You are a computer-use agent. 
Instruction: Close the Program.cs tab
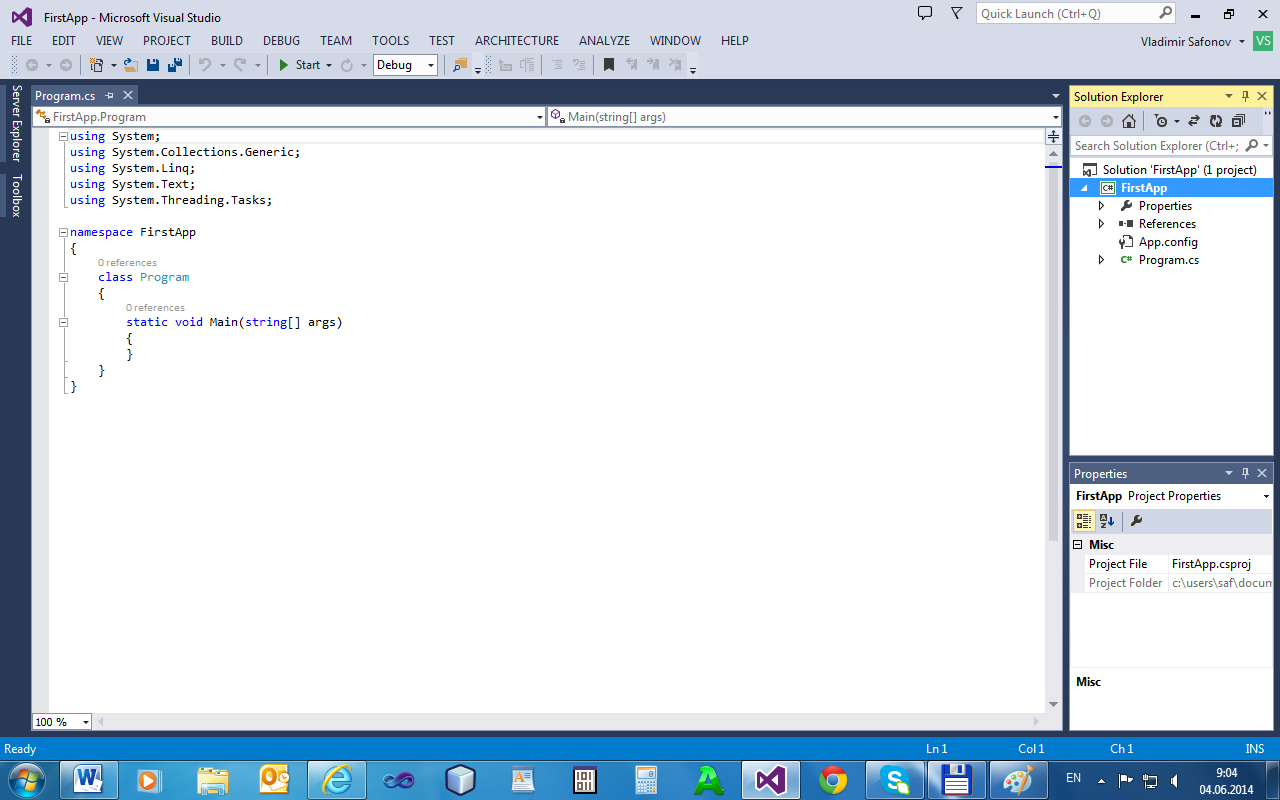(x=127, y=96)
